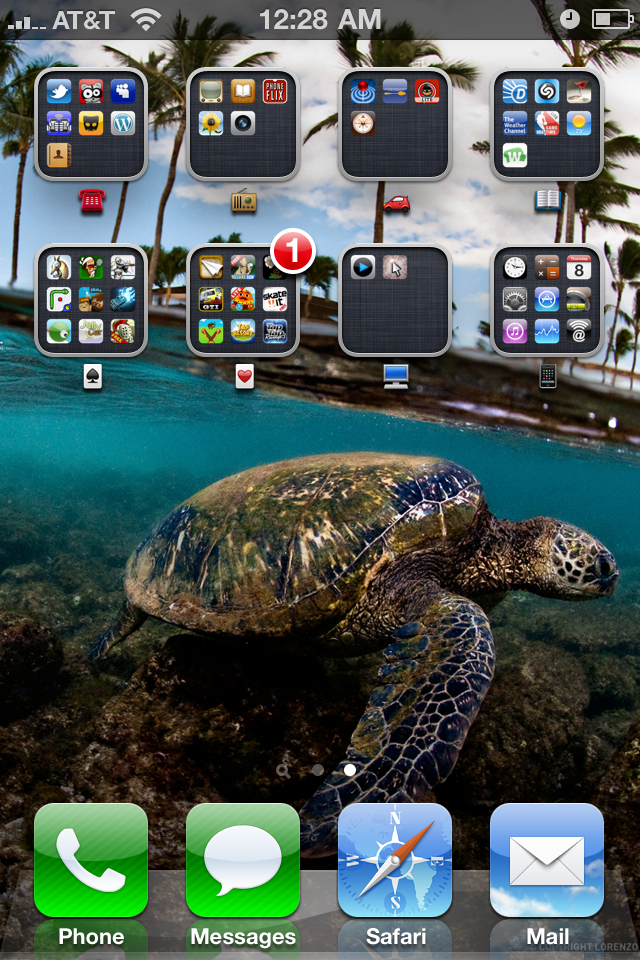640x960 pixels.
Task: Open the folder labeled with a red telephone
Action: [91, 124]
